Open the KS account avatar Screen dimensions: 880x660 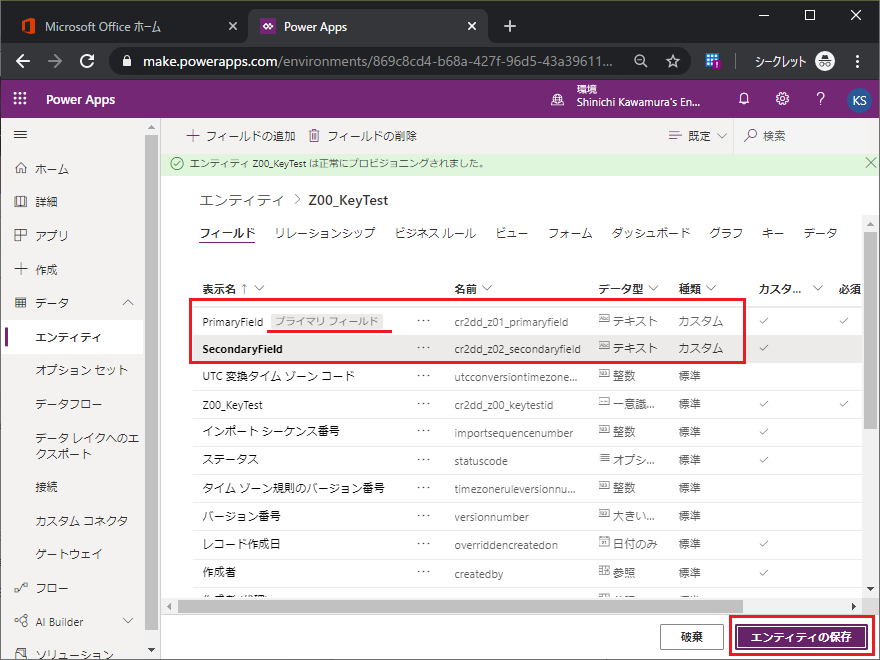click(x=859, y=100)
